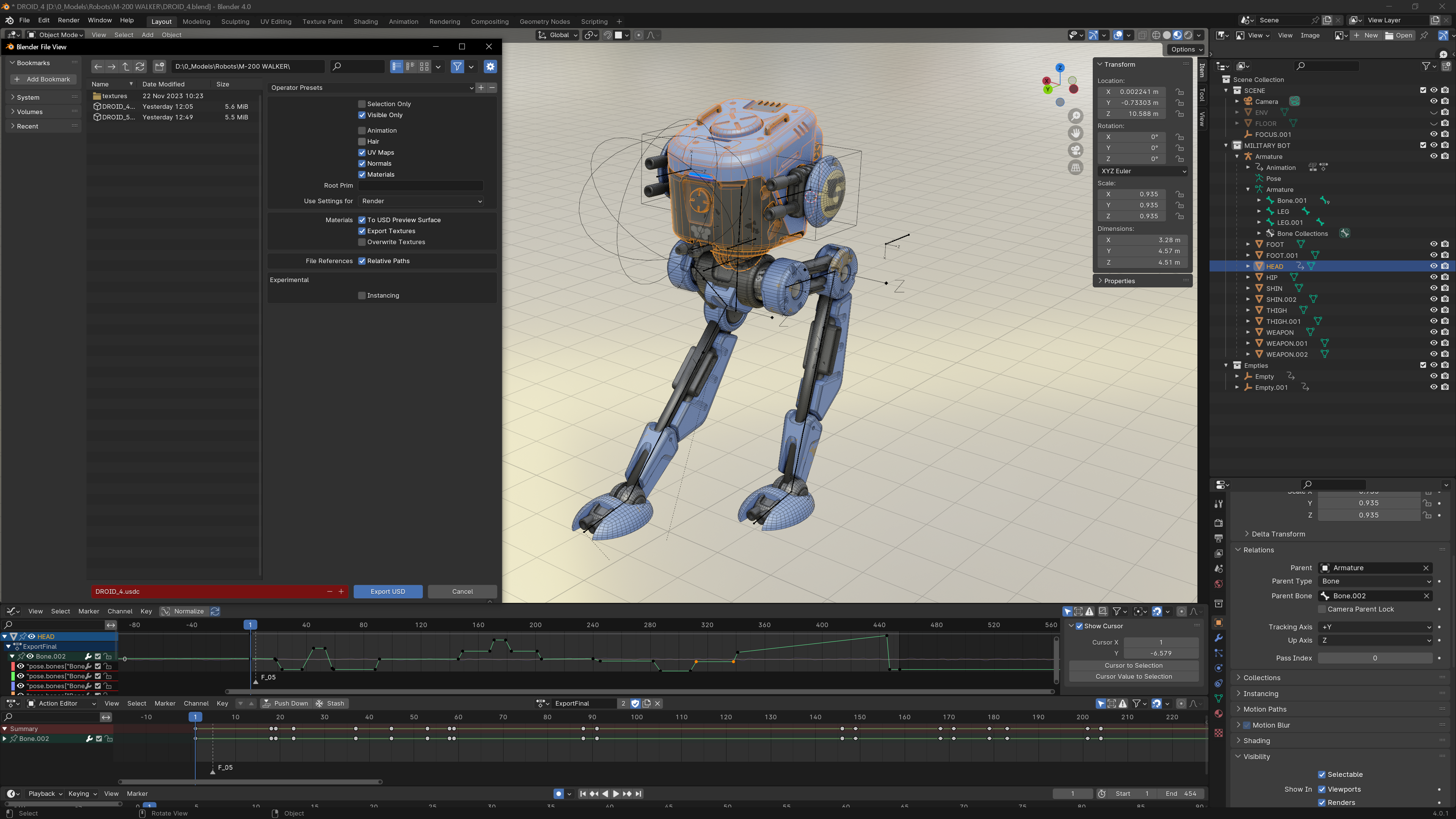Click Move view hand icon
Viewport: 1456px width, 819px height.
tap(1076, 133)
